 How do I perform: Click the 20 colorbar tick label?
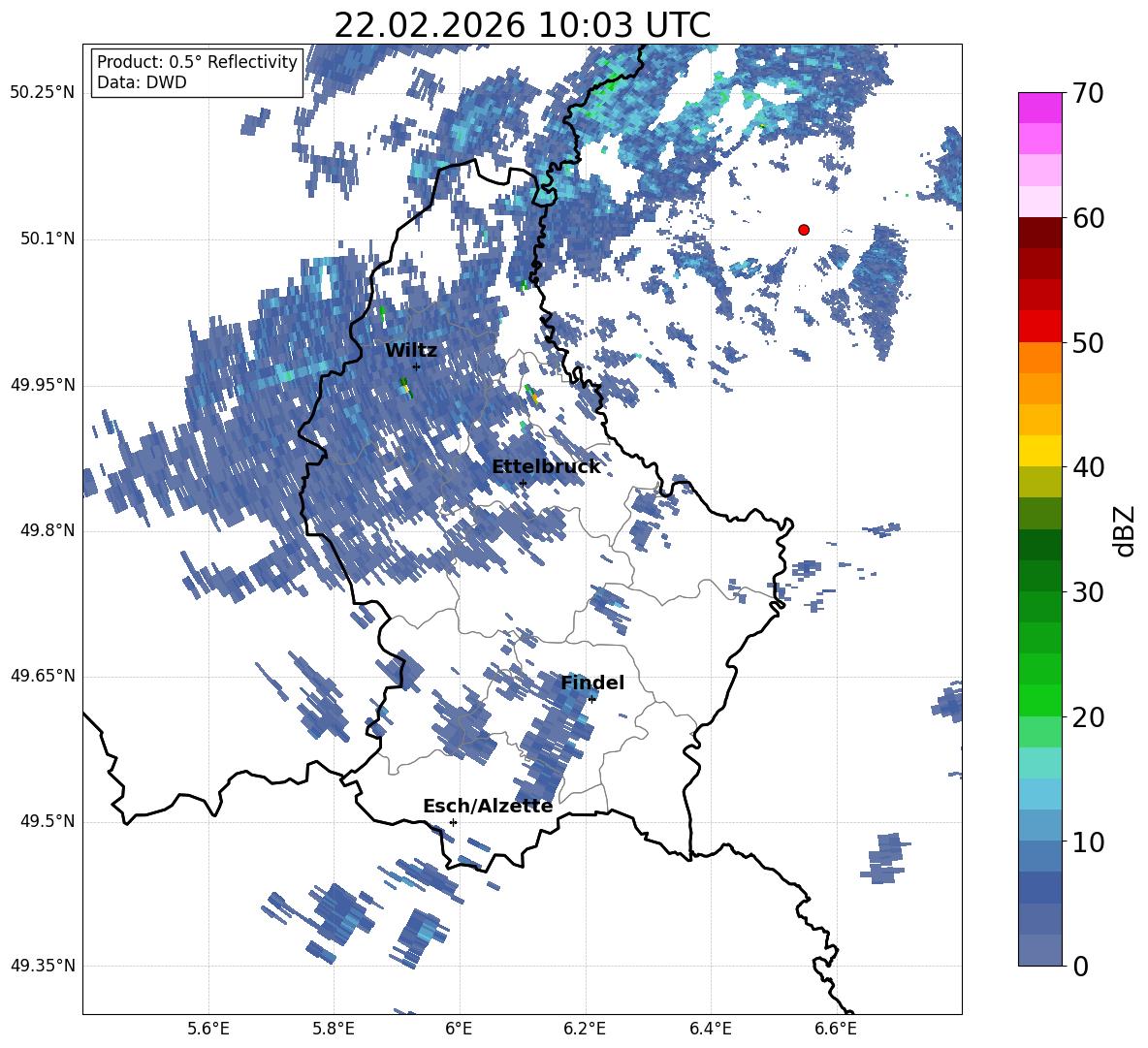[1088, 716]
